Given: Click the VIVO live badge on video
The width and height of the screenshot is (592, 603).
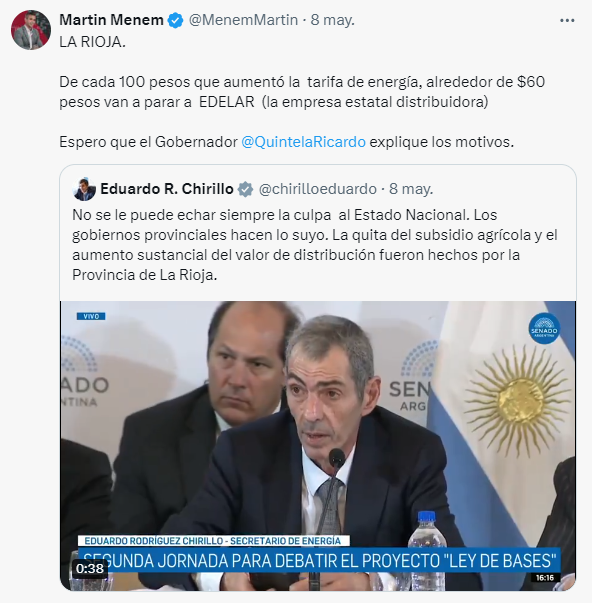Looking at the screenshot, I should 91,316.
